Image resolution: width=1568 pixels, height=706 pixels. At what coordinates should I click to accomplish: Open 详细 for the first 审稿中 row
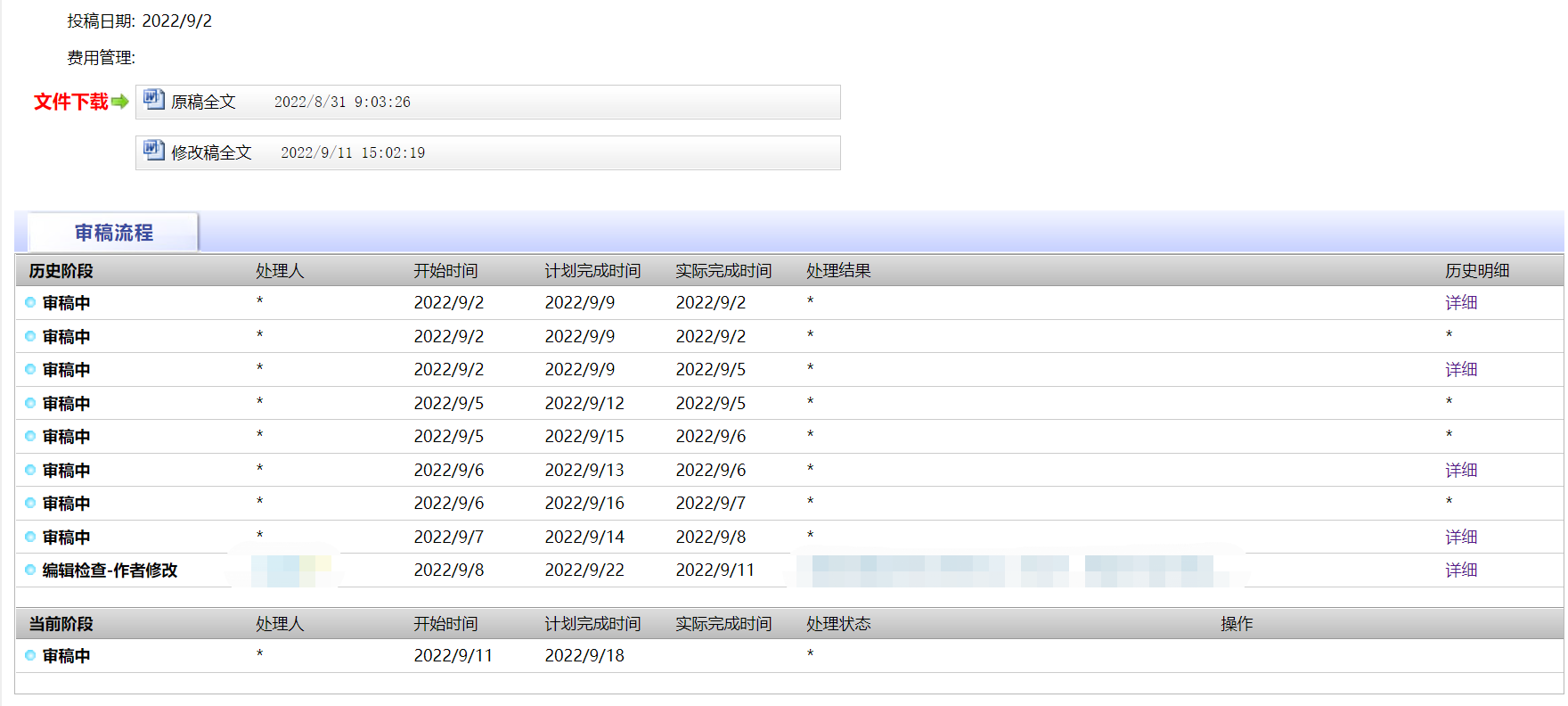click(1461, 302)
